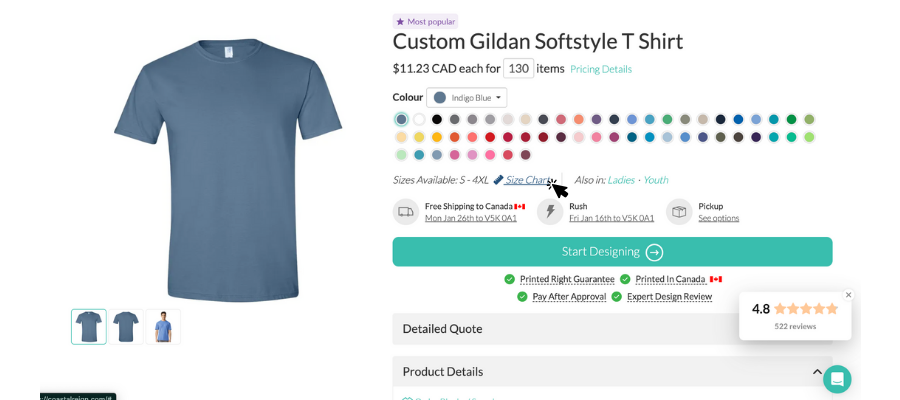Show the model wearing shirt thumbnail
This screenshot has height=400, width=900.
tap(164, 327)
